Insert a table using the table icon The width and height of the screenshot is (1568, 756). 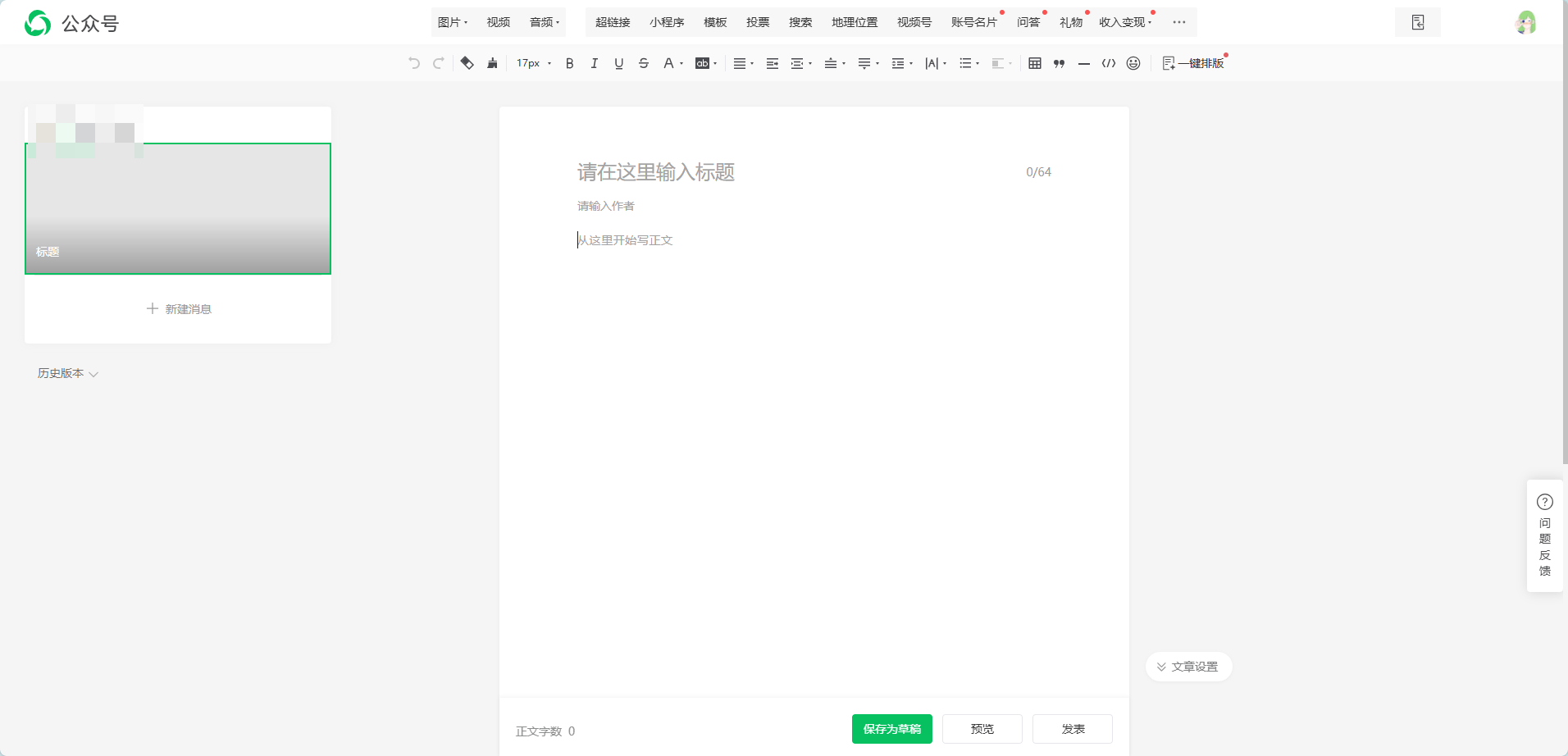1034,63
